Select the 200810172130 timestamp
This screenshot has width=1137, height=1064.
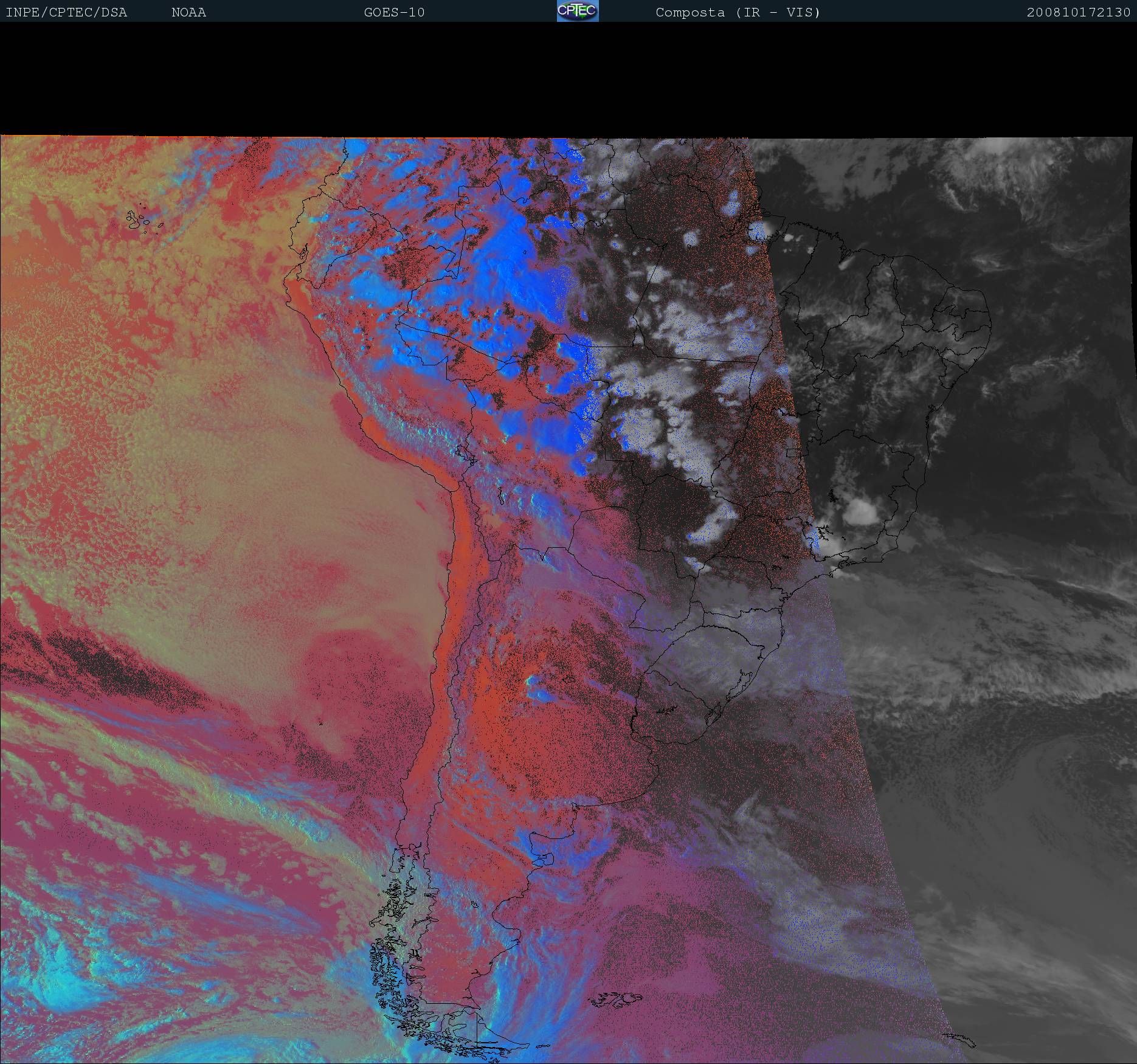click(1078, 12)
